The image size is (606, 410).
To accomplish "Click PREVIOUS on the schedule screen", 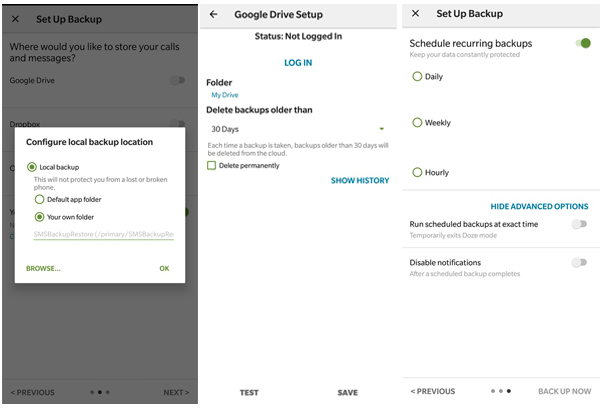I will 433,391.
